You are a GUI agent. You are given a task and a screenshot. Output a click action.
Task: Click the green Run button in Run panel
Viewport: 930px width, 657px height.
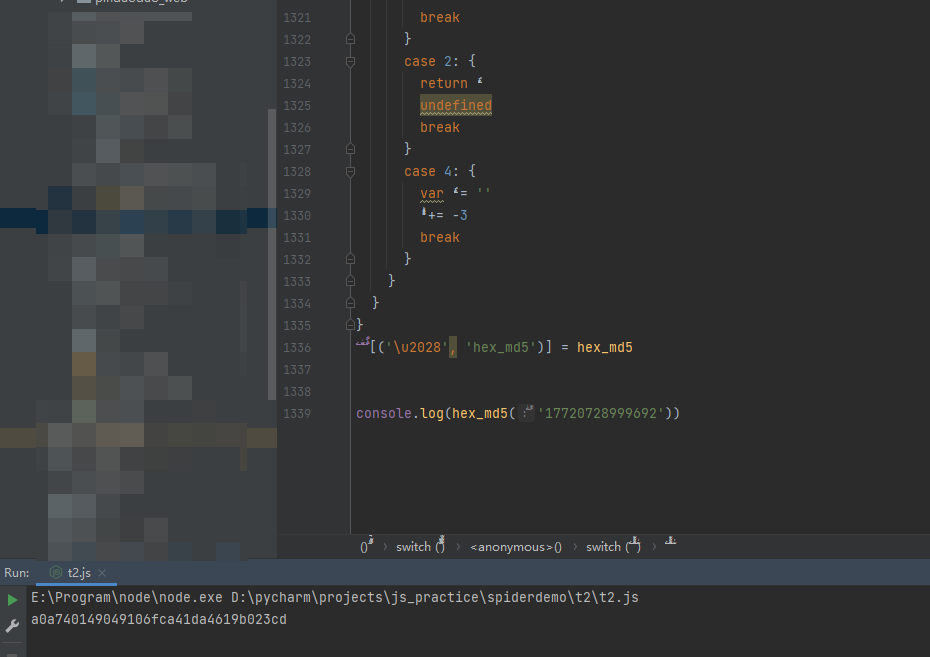(x=12, y=600)
